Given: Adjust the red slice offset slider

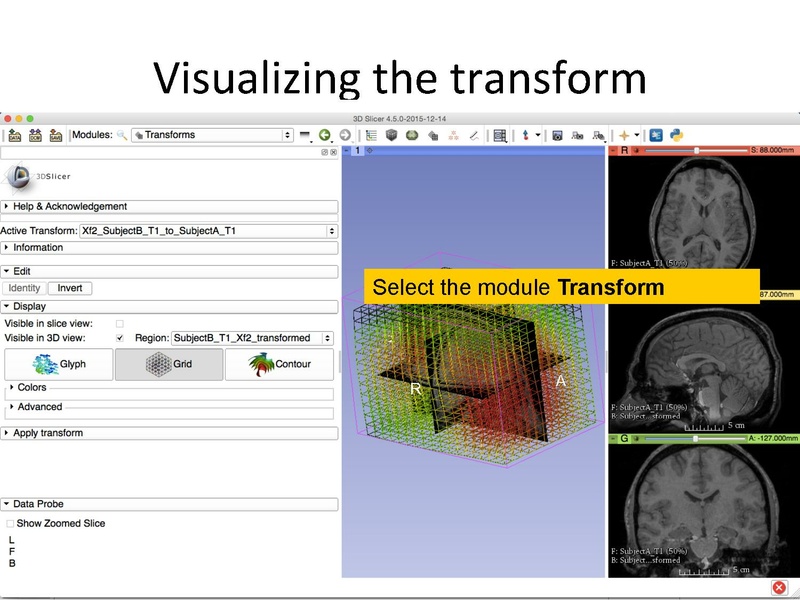Looking at the screenshot, I should click(x=697, y=151).
